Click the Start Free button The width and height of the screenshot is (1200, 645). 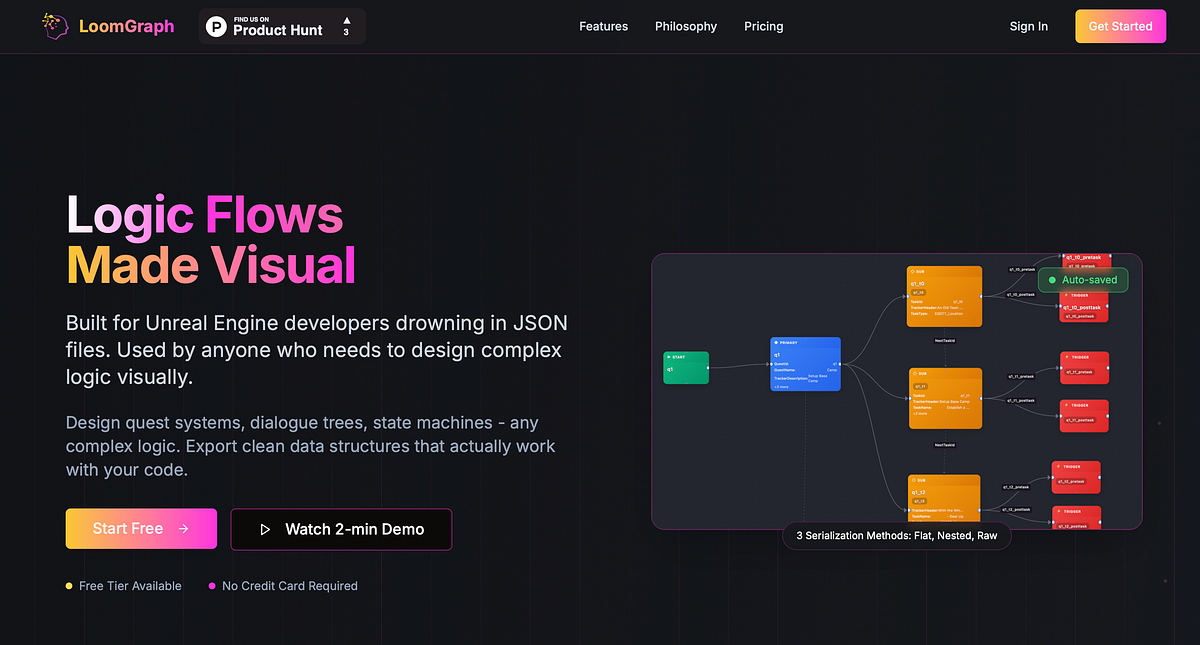point(141,529)
